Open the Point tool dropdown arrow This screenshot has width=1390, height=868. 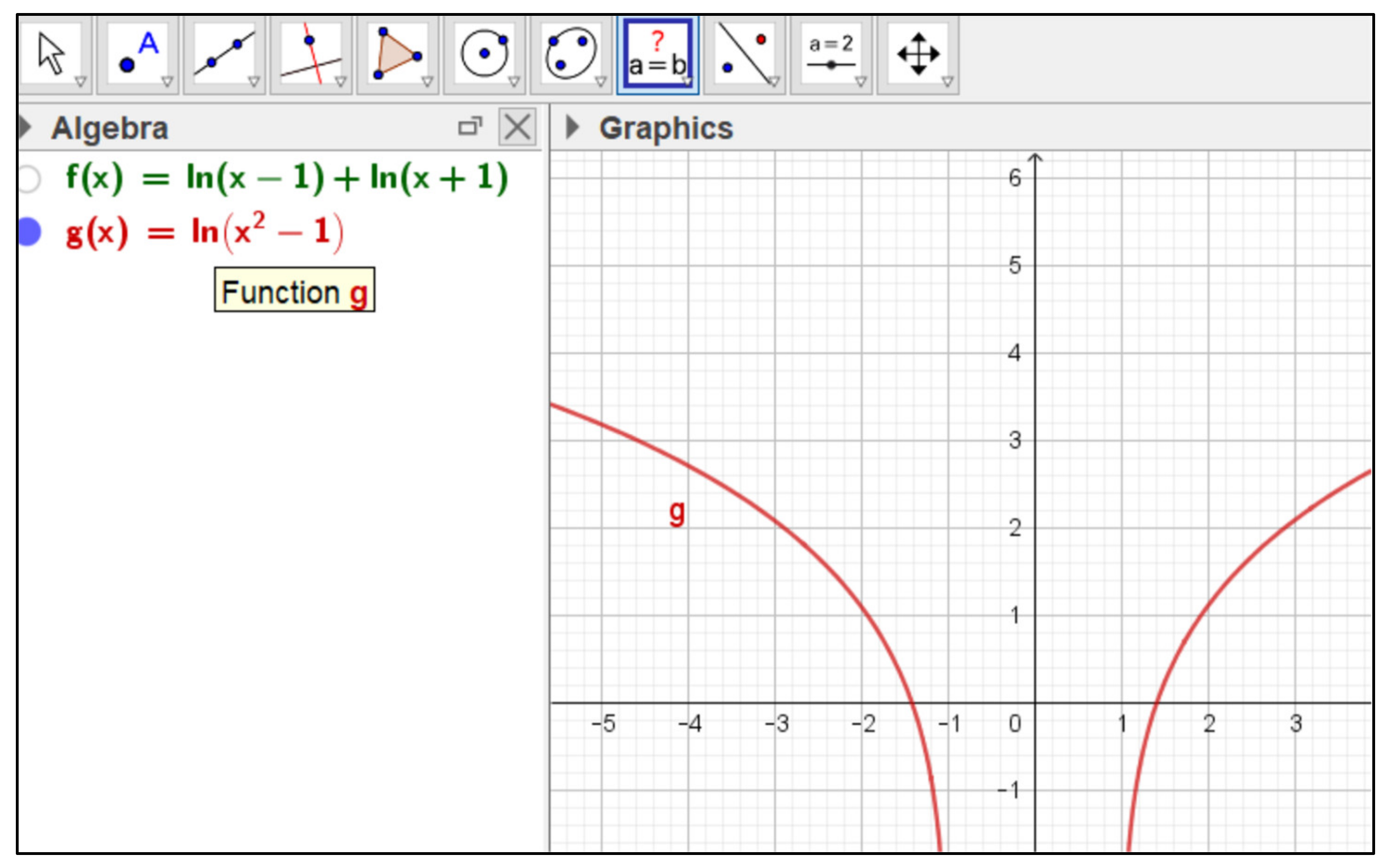pos(167,81)
